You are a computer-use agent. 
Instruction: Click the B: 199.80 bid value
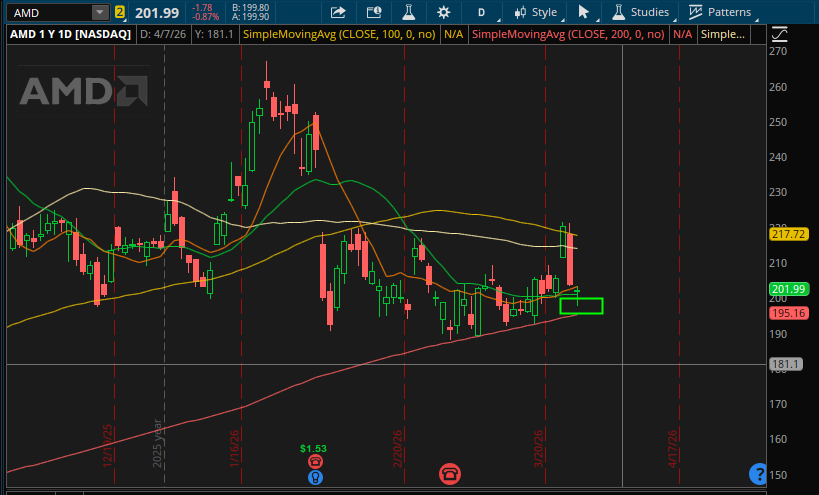251,8
